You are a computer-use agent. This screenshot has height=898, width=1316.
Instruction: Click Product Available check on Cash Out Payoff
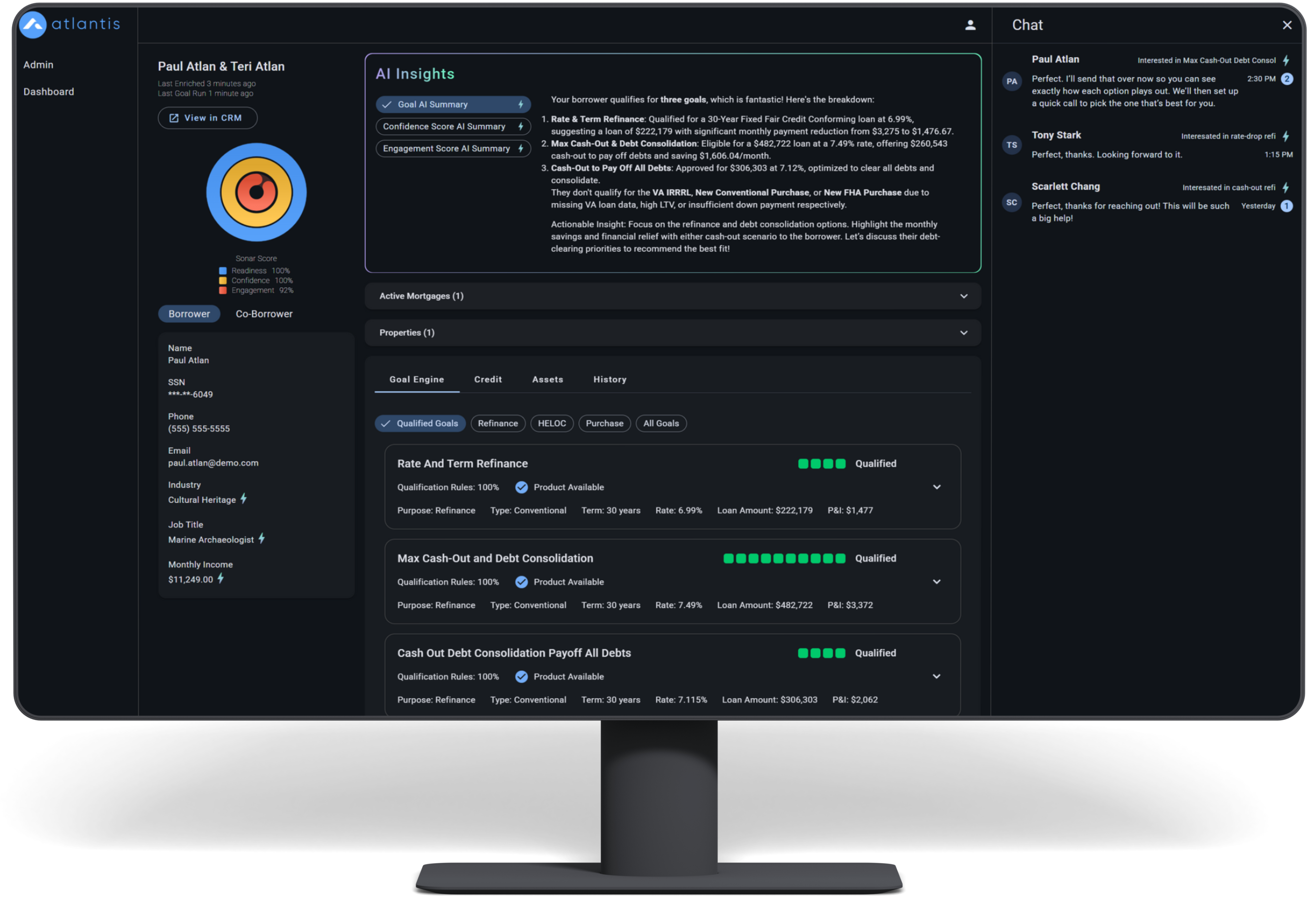[x=521, y=676]
